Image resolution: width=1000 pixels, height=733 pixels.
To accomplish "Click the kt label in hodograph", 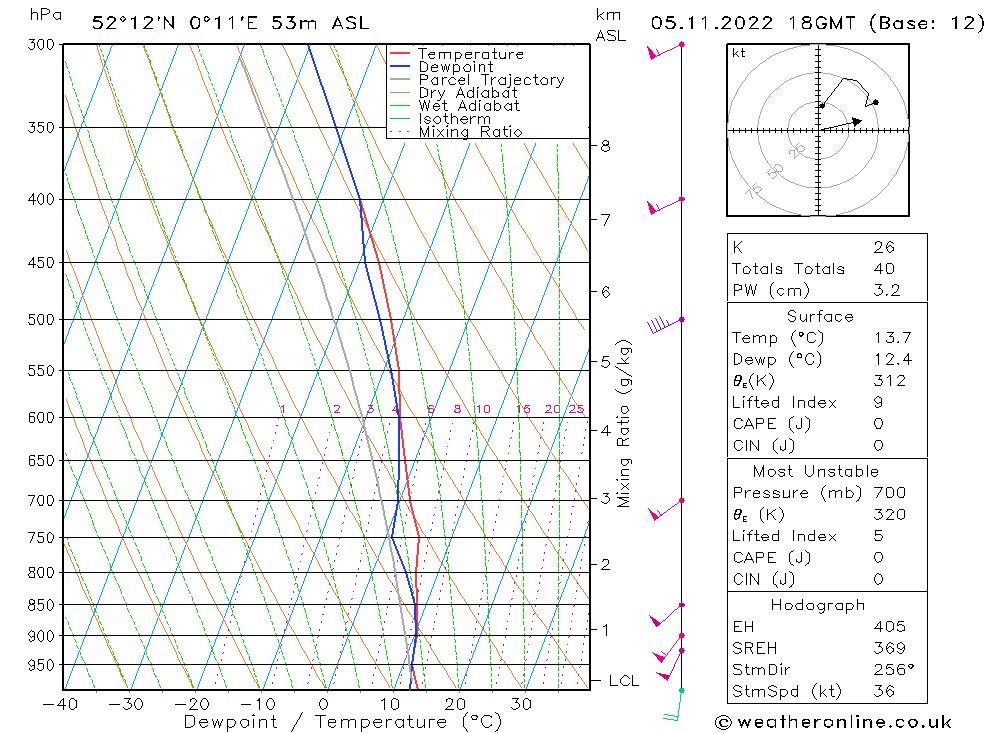I will click(739, 53).
